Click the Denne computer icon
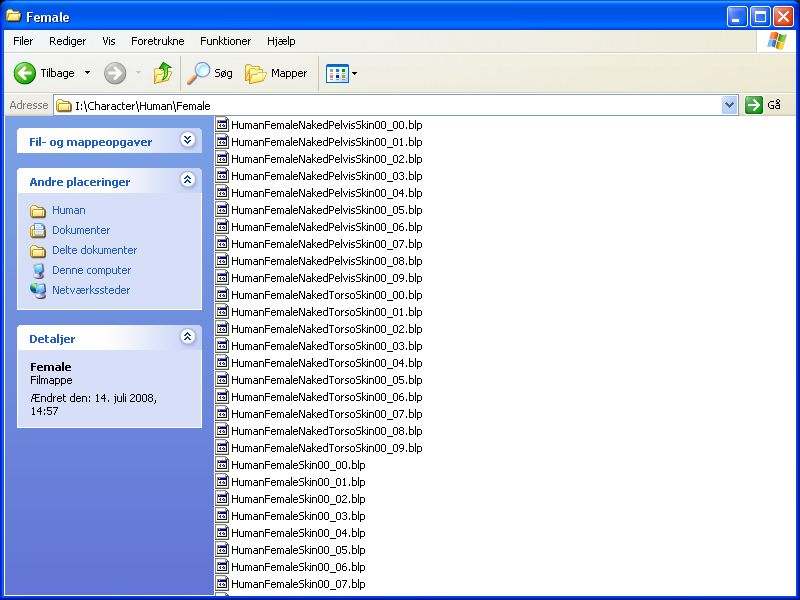The height and width of the screenshot is (600, 800). pos(38,270)
